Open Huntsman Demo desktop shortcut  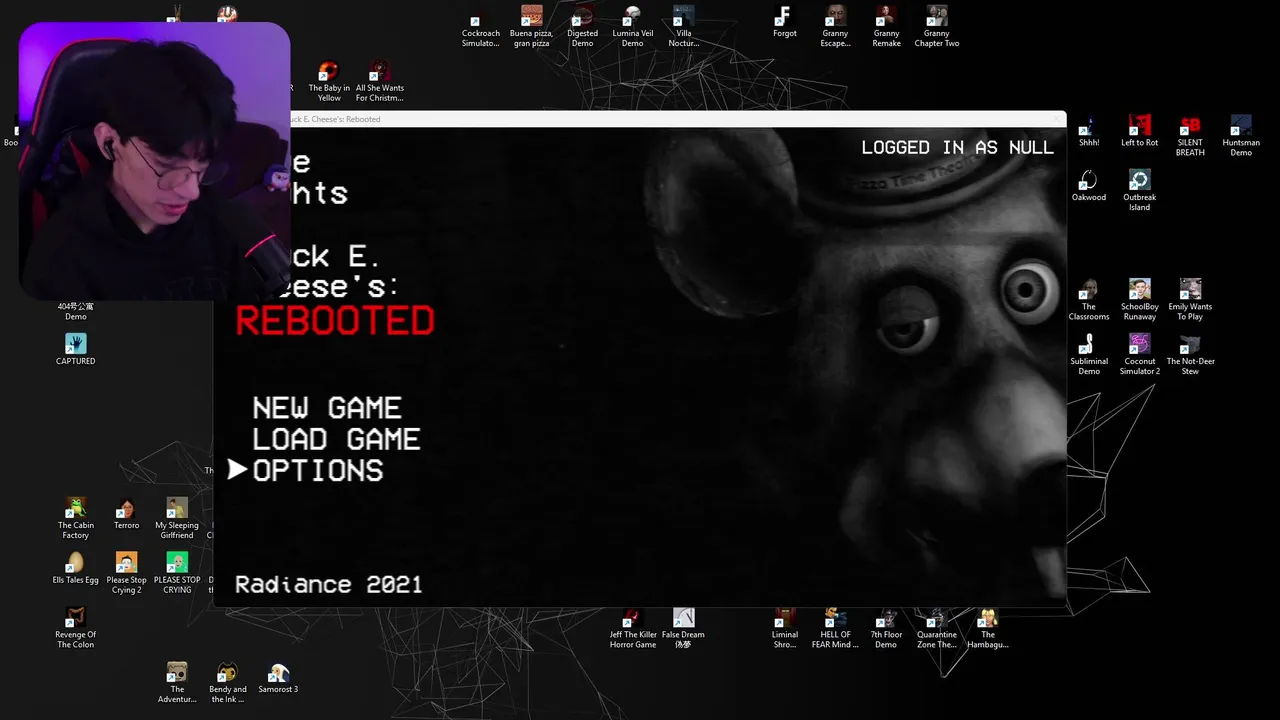point(1241,137)
